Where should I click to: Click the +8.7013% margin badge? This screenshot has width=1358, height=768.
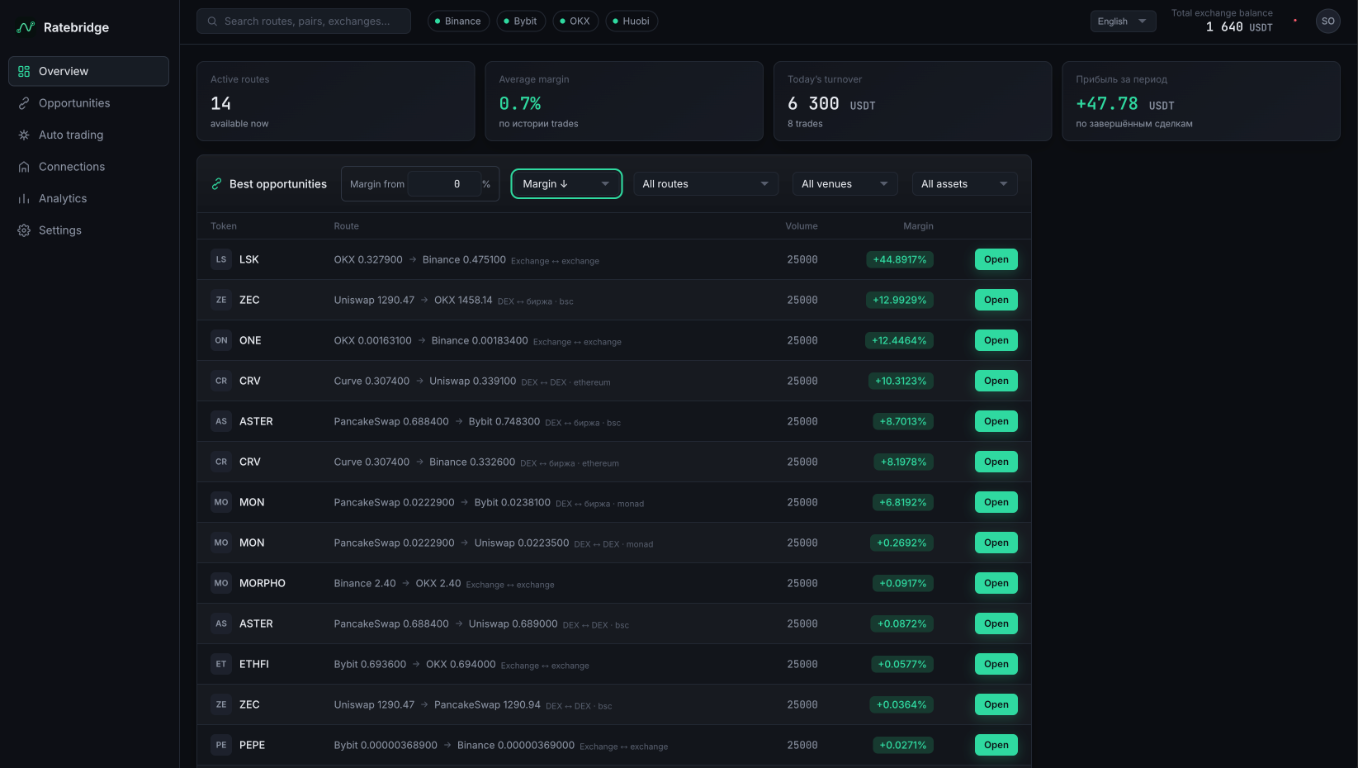[x=902, y=422]
